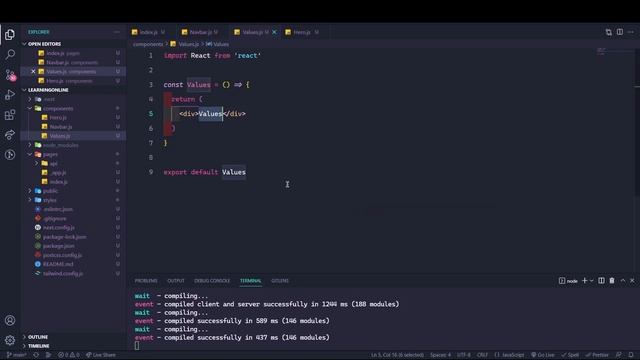
Task: Collapse the LEARNINGONLINE project section
Action: coord(48,90)
